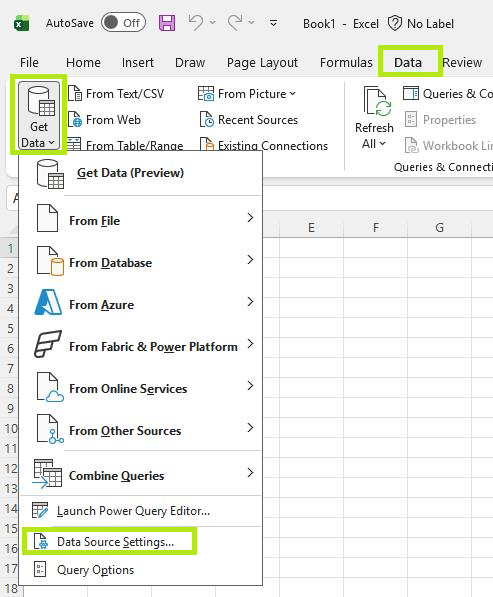The height and width of the screenshot is (597, 493).
Task: Open From Fabric & Power Platform submenu
Action: tap(141, 345)
